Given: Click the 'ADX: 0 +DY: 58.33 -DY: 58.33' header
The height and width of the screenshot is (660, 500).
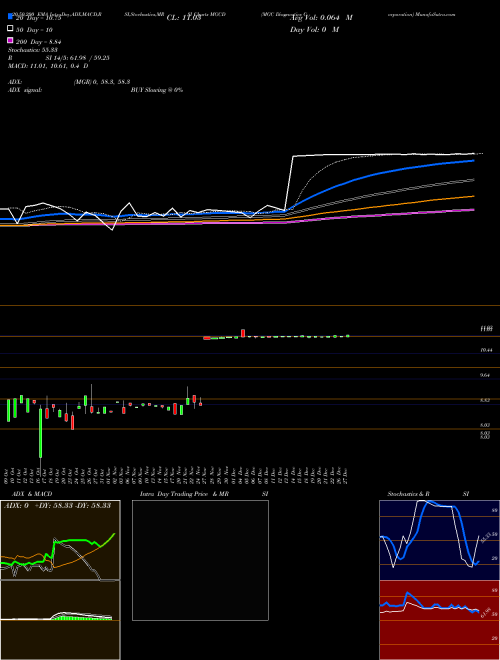Looking at the screenshot, I should tap(57, 505).
